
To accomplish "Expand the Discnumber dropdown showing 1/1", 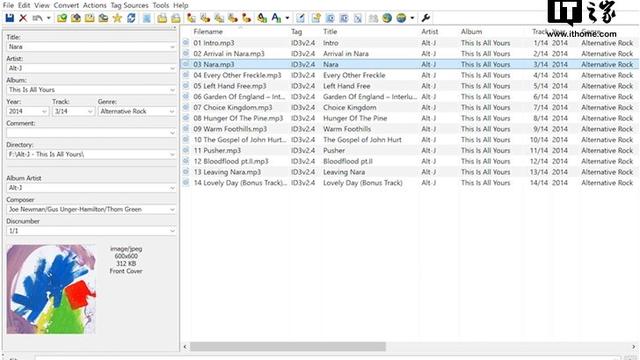I will (x=172, y=231).
